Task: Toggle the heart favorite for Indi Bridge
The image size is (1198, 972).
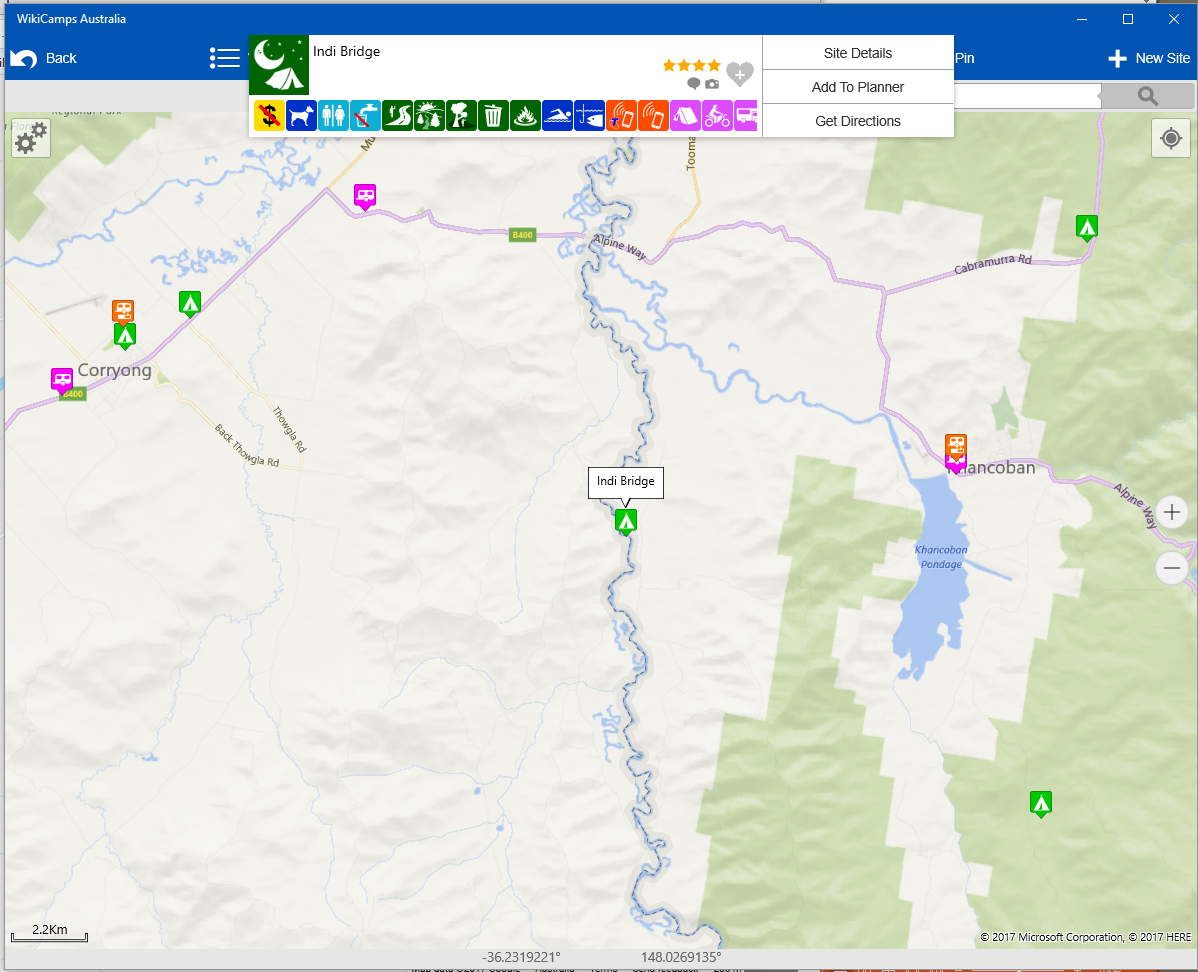Action: click(740, 74)
